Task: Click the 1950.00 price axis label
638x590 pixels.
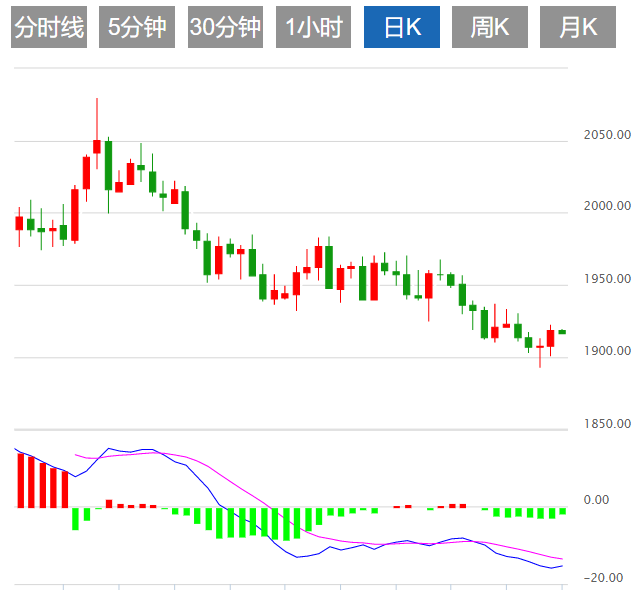Action: pyautogui.click(x=607, y=279)
